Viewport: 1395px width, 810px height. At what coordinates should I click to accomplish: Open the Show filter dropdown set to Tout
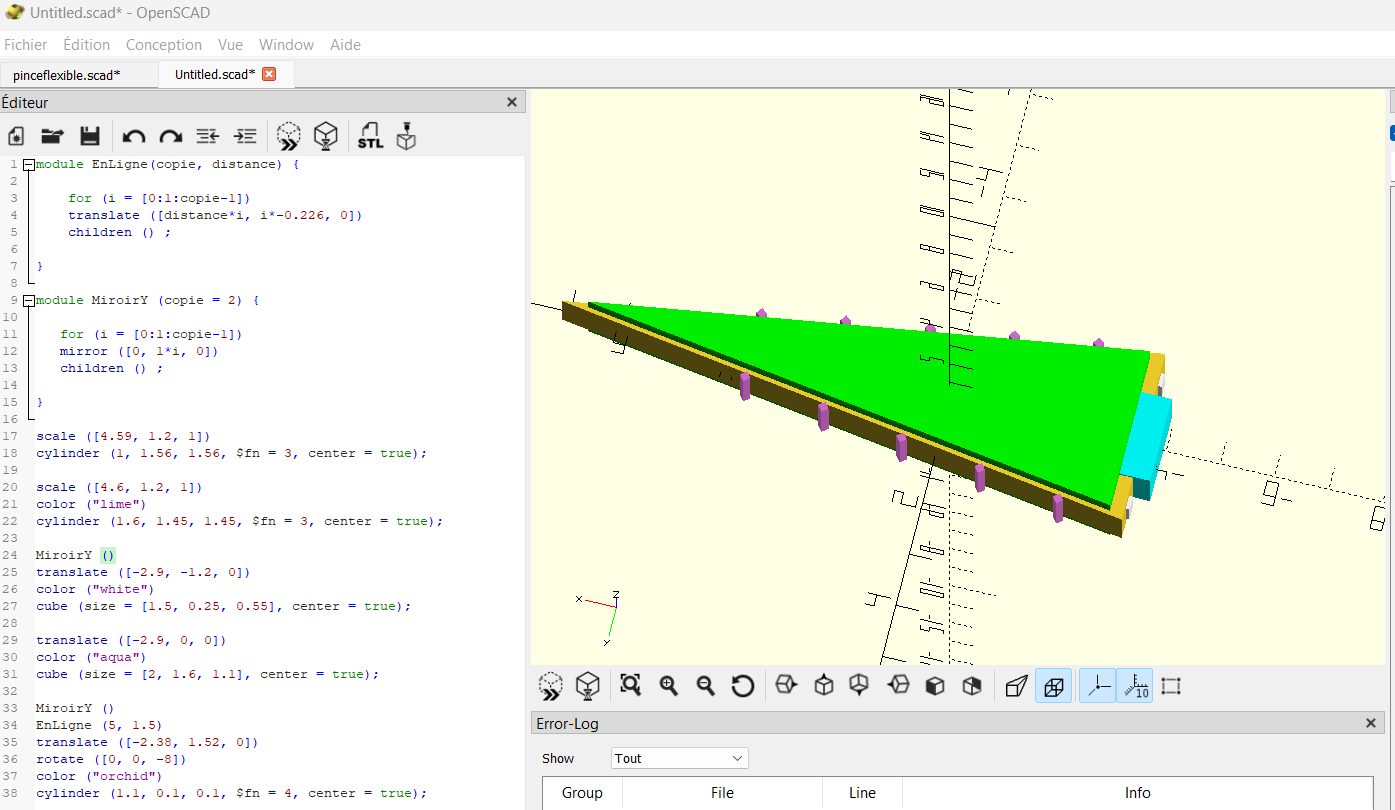(679, 758)
